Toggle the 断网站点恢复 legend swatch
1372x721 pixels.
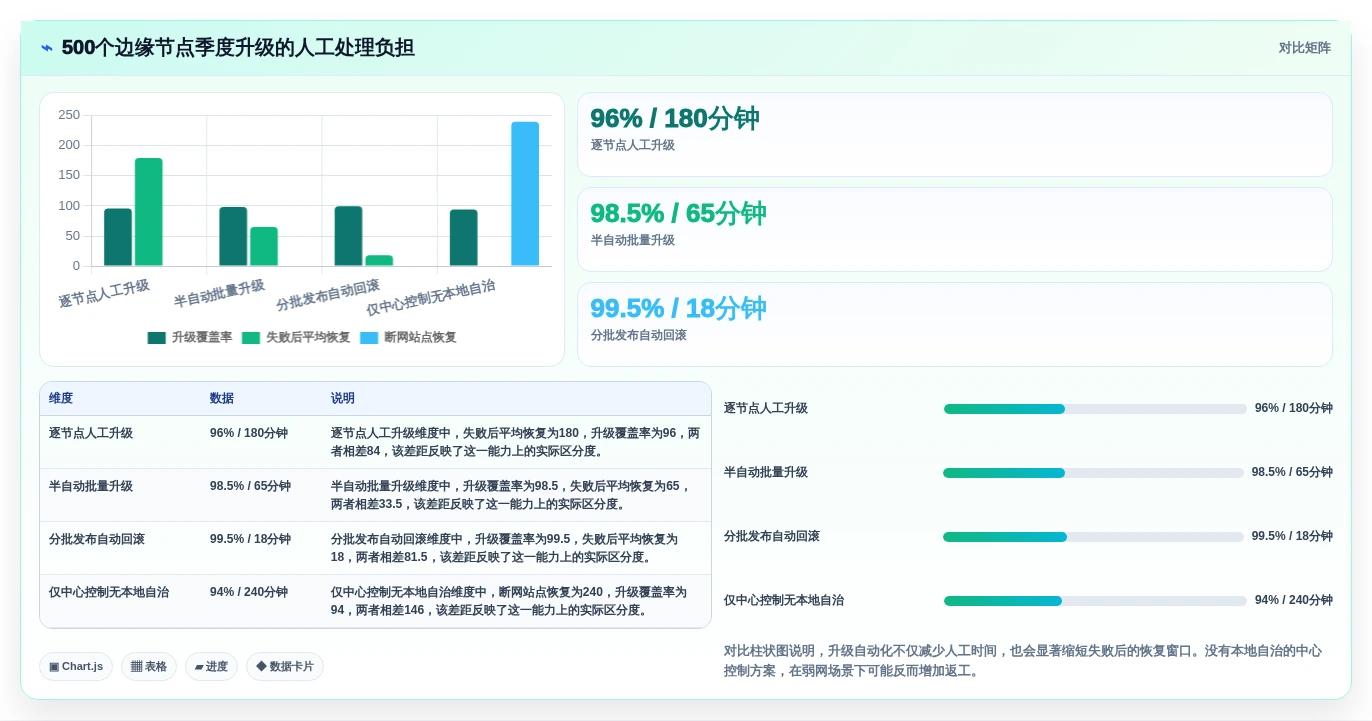369,338
